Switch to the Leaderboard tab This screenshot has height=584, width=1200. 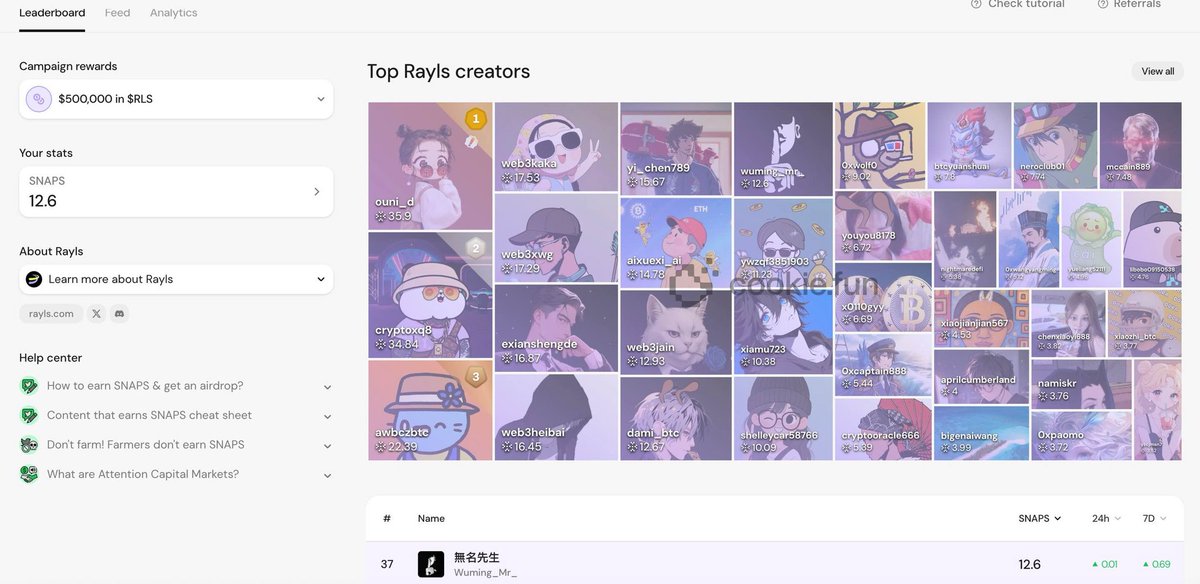(52, 13)
